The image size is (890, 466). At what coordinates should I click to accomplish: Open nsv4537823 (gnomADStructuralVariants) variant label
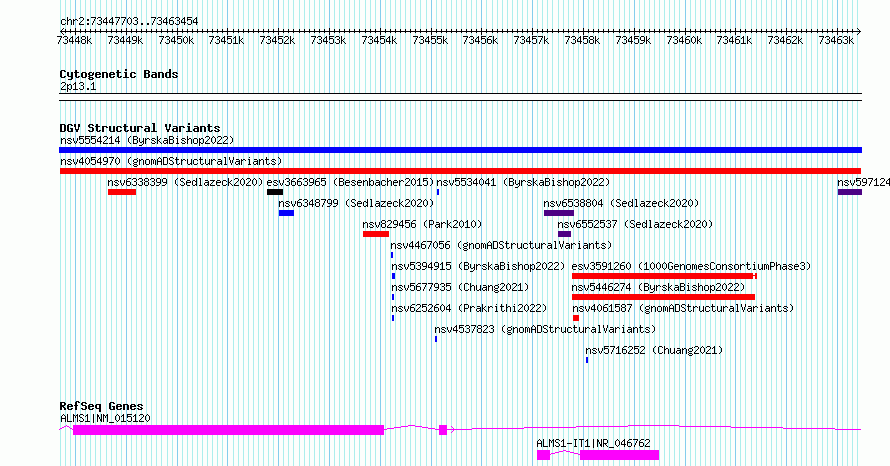[545, 329]
